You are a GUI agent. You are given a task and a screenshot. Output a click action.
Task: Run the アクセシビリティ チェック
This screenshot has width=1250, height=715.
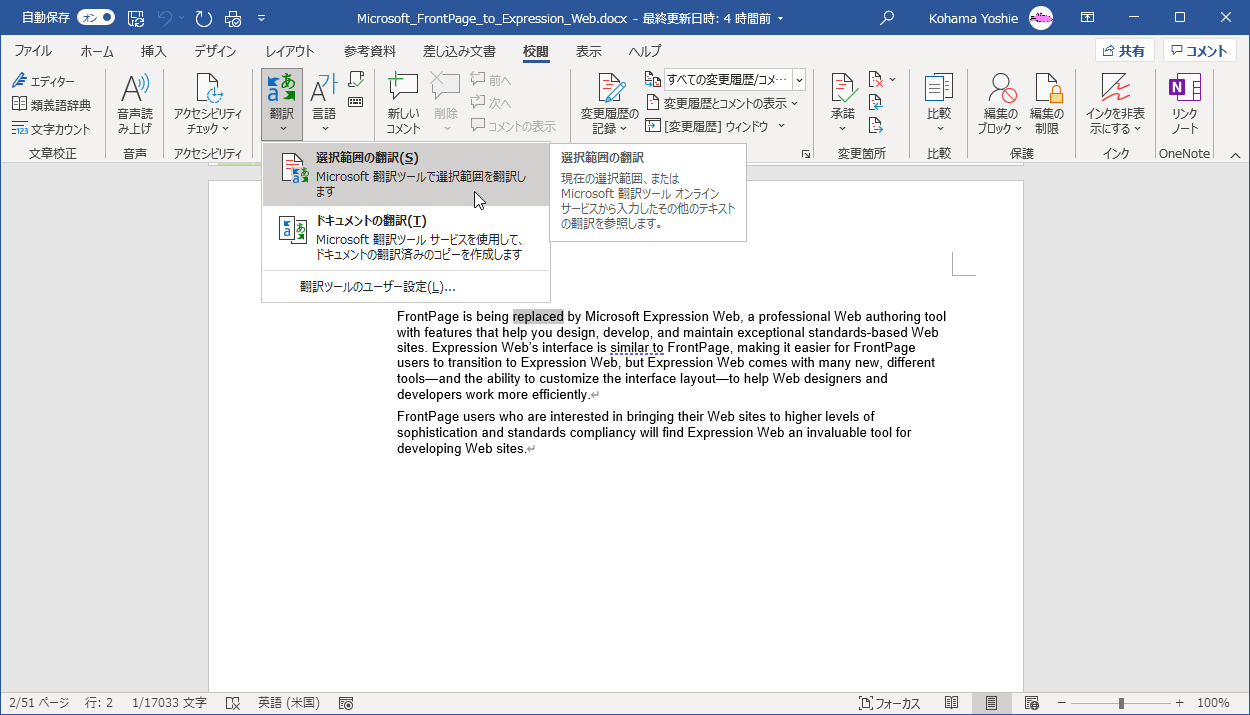tap(207, 103)
